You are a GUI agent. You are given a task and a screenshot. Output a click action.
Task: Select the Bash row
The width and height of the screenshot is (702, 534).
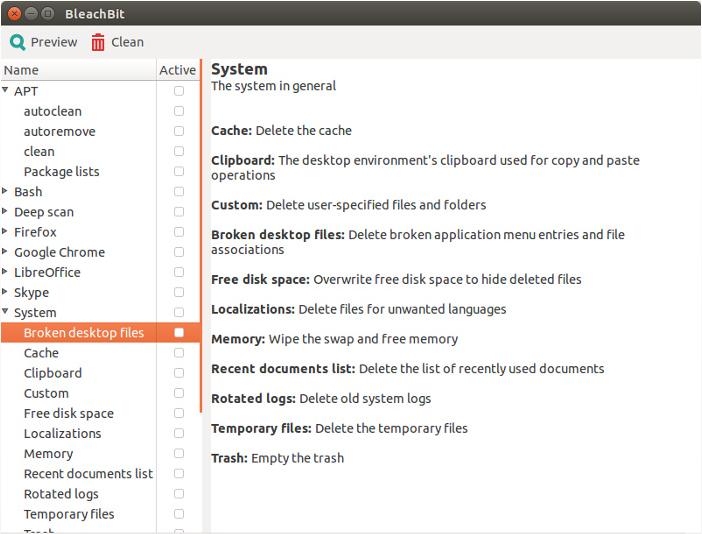(100, 192)
